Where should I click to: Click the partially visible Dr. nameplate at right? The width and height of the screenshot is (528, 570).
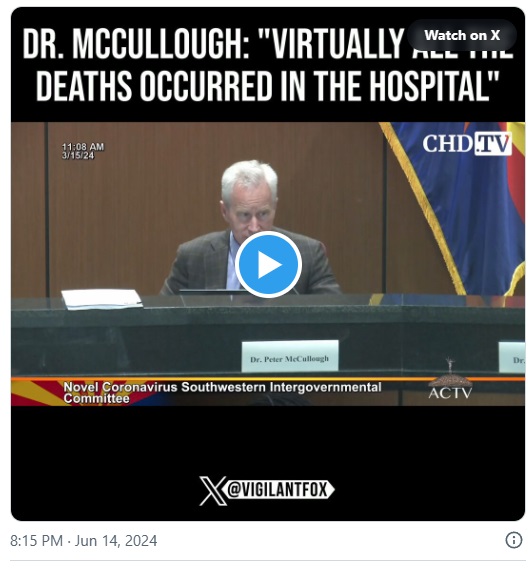512,357
